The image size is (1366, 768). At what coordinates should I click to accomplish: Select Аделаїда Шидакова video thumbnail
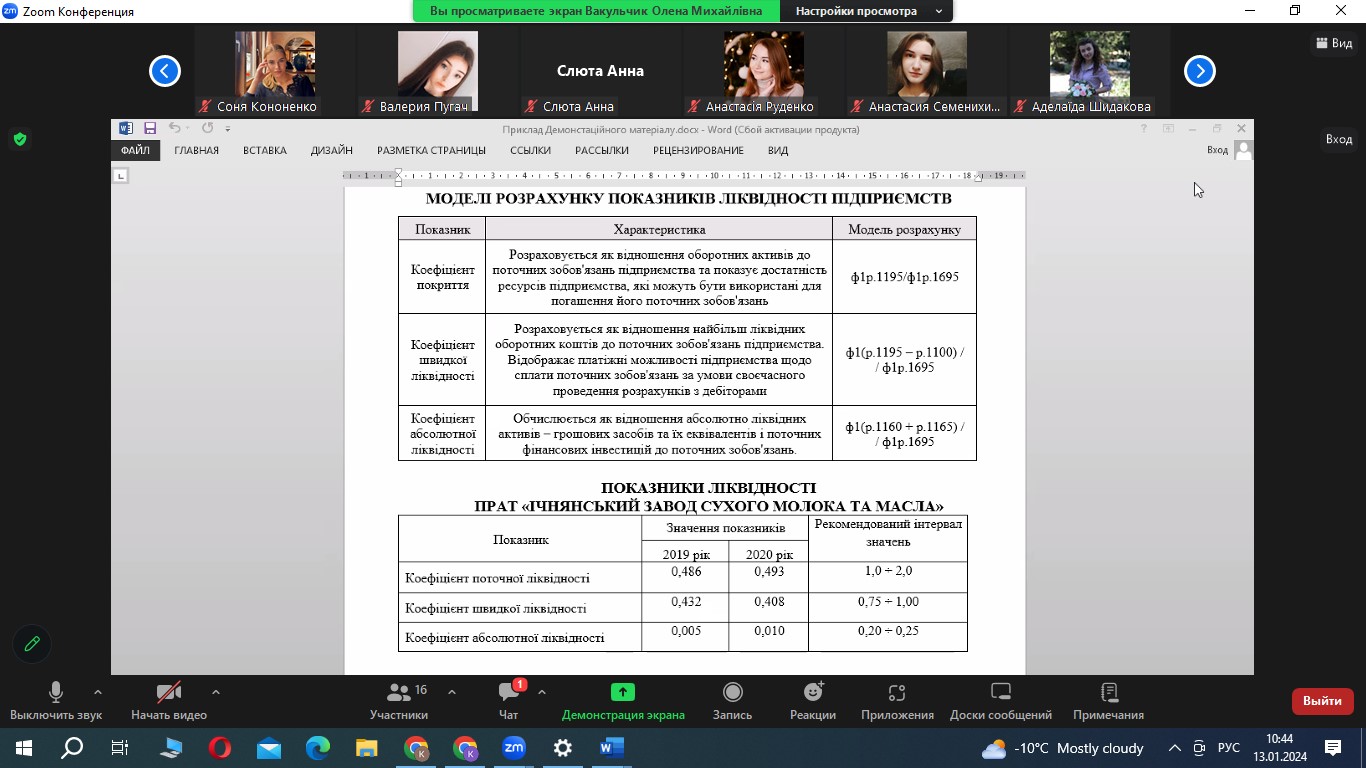click(x=1089, y=71)
